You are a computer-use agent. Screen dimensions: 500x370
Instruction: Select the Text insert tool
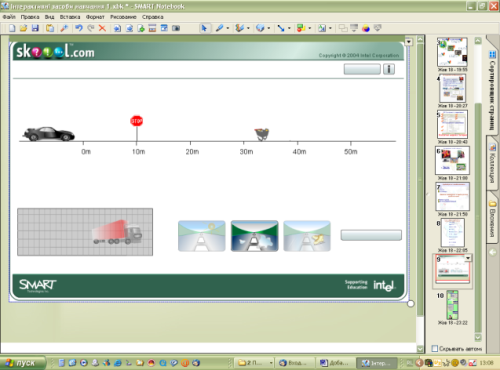point(322,28)
